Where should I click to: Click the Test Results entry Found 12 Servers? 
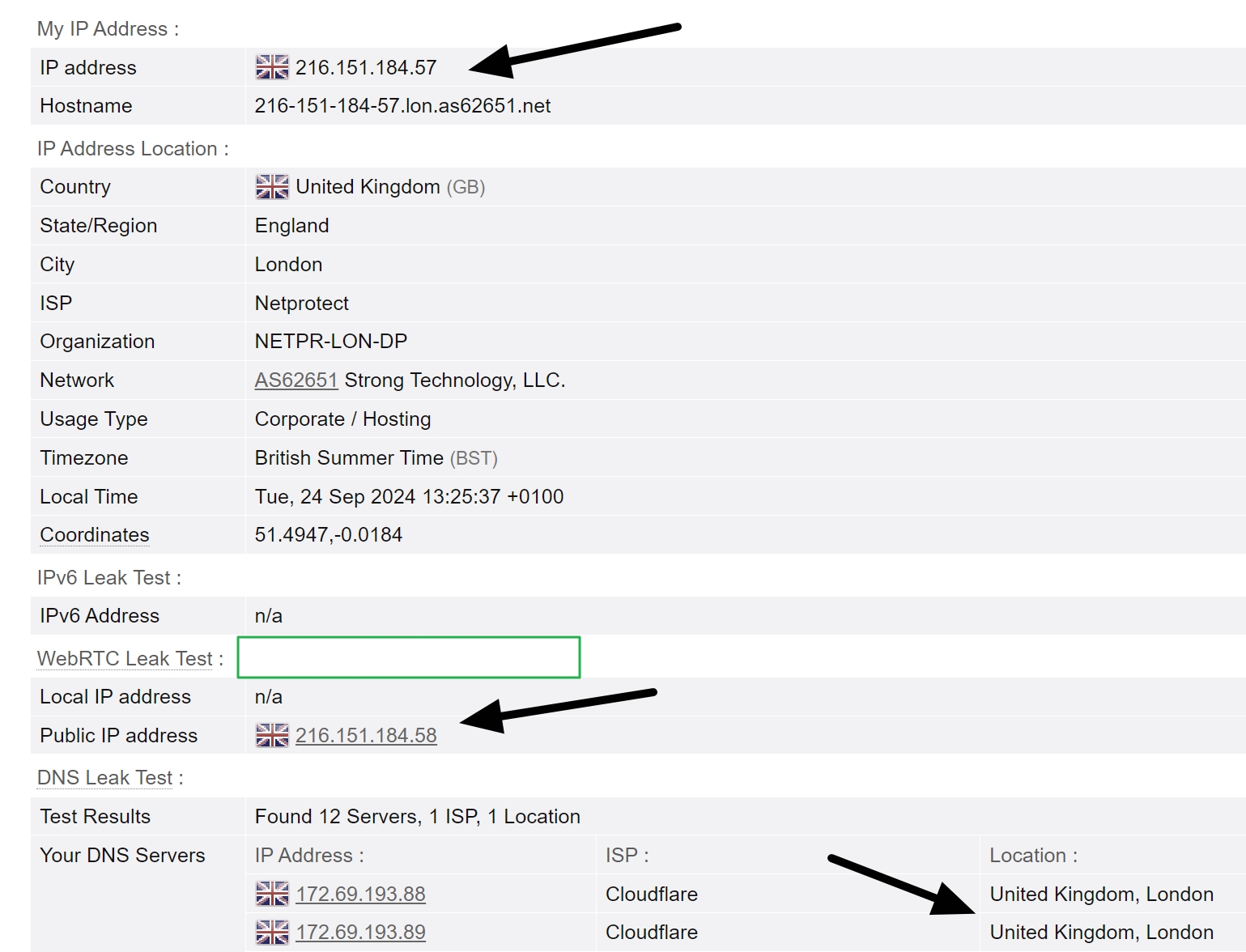(417, 816)
